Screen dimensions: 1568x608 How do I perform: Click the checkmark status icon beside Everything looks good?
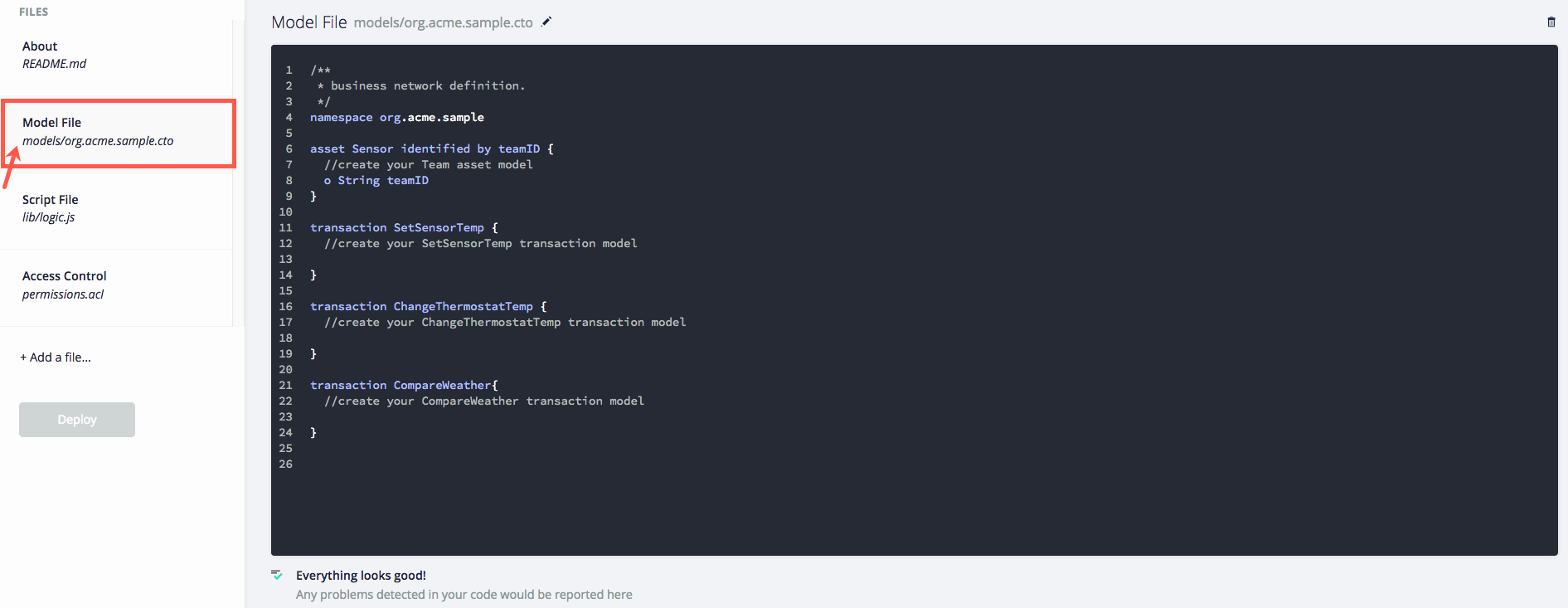tap(277, 575)
